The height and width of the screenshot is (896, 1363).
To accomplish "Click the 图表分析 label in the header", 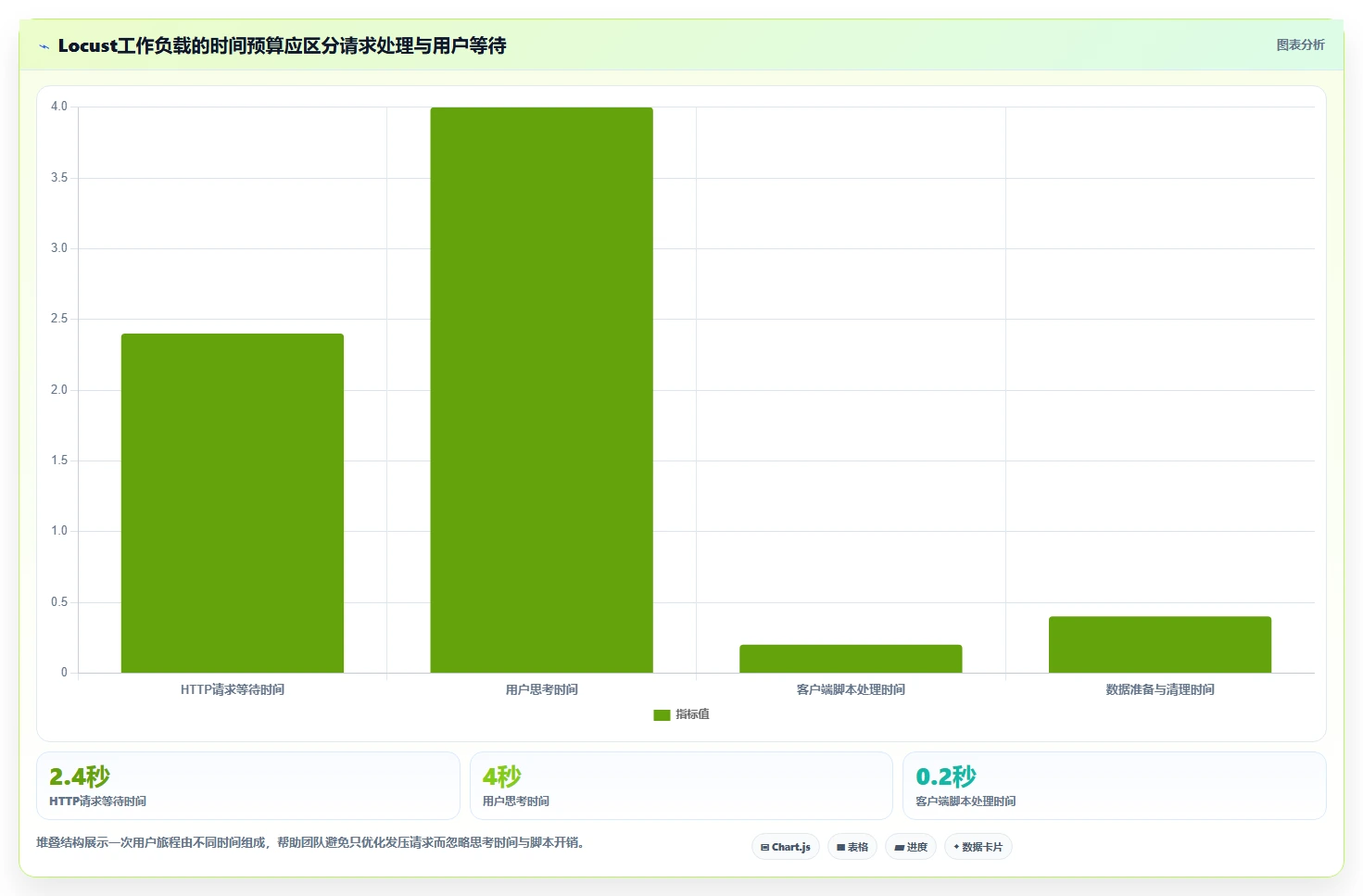I will (x=1301, y=44).
